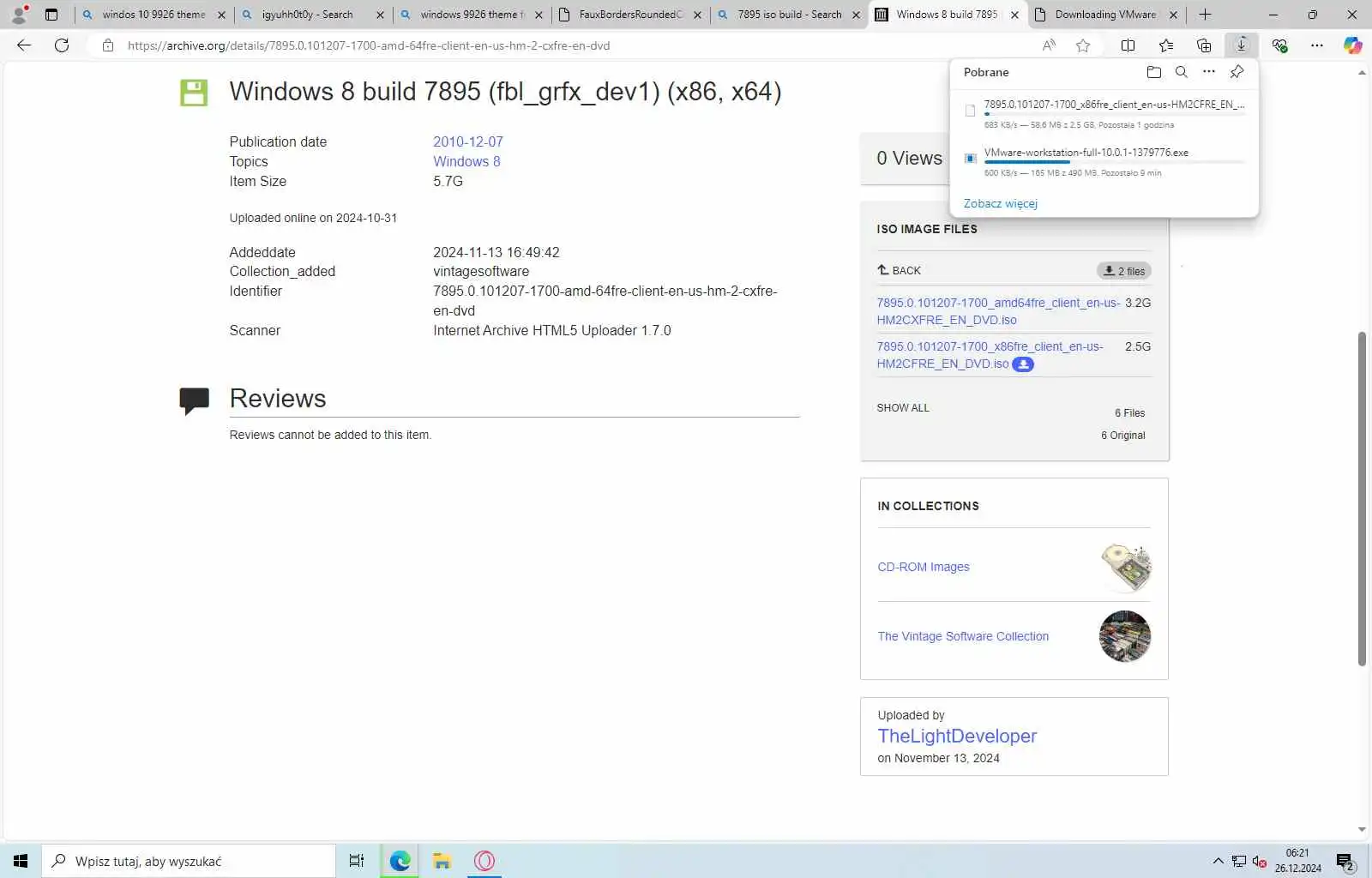Image resolution: width=1372 pixels, height=878 pixels.
Task: Close the 'Windows 8 build 7895' tab
Action: 1014,15
